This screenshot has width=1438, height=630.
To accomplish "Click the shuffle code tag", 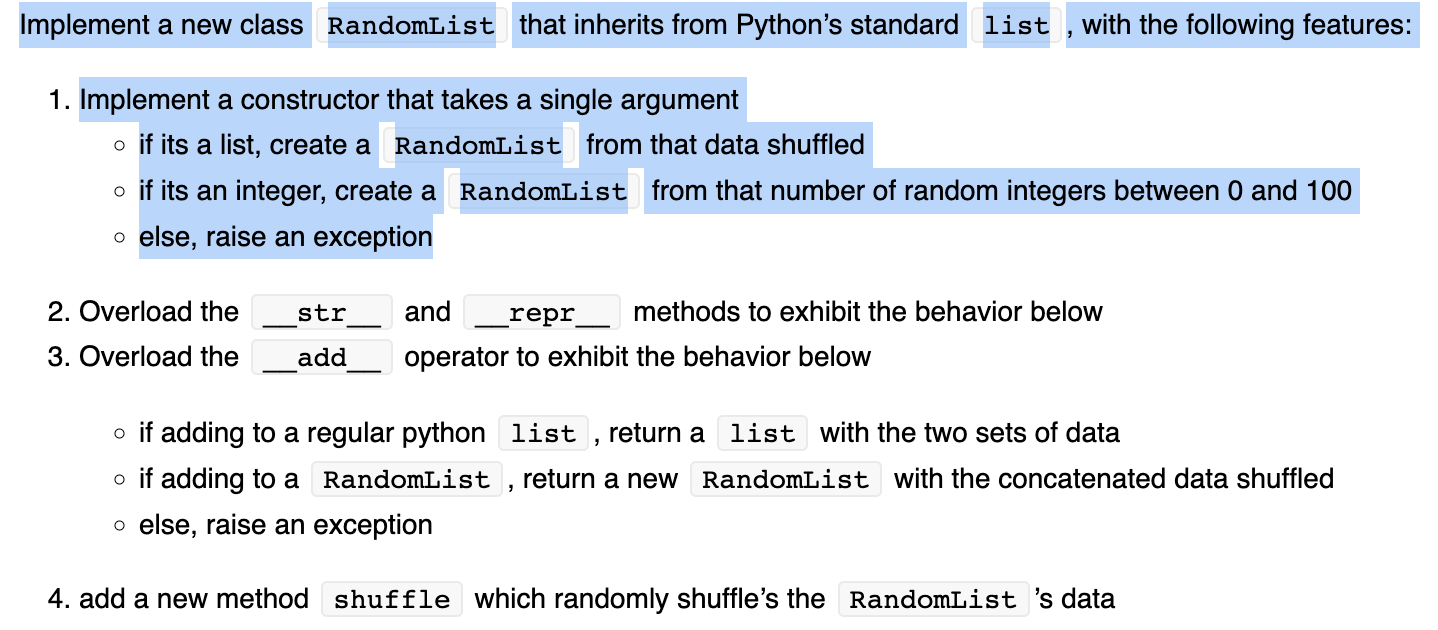I will point(392,599).
